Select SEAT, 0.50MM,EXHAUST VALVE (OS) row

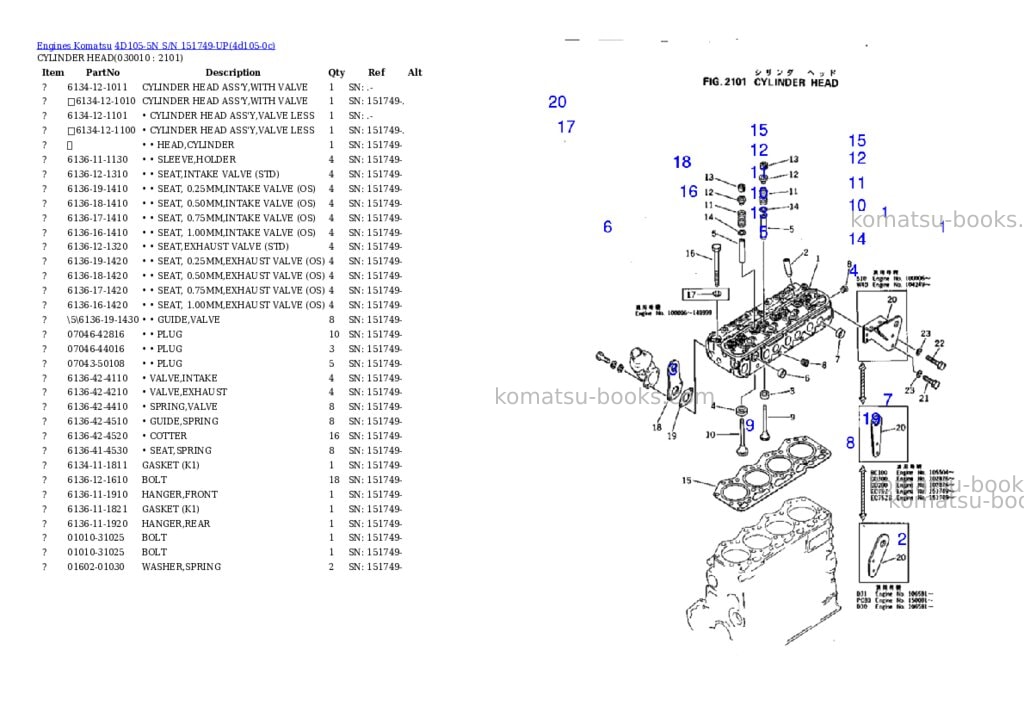click(x=222, y=276)
